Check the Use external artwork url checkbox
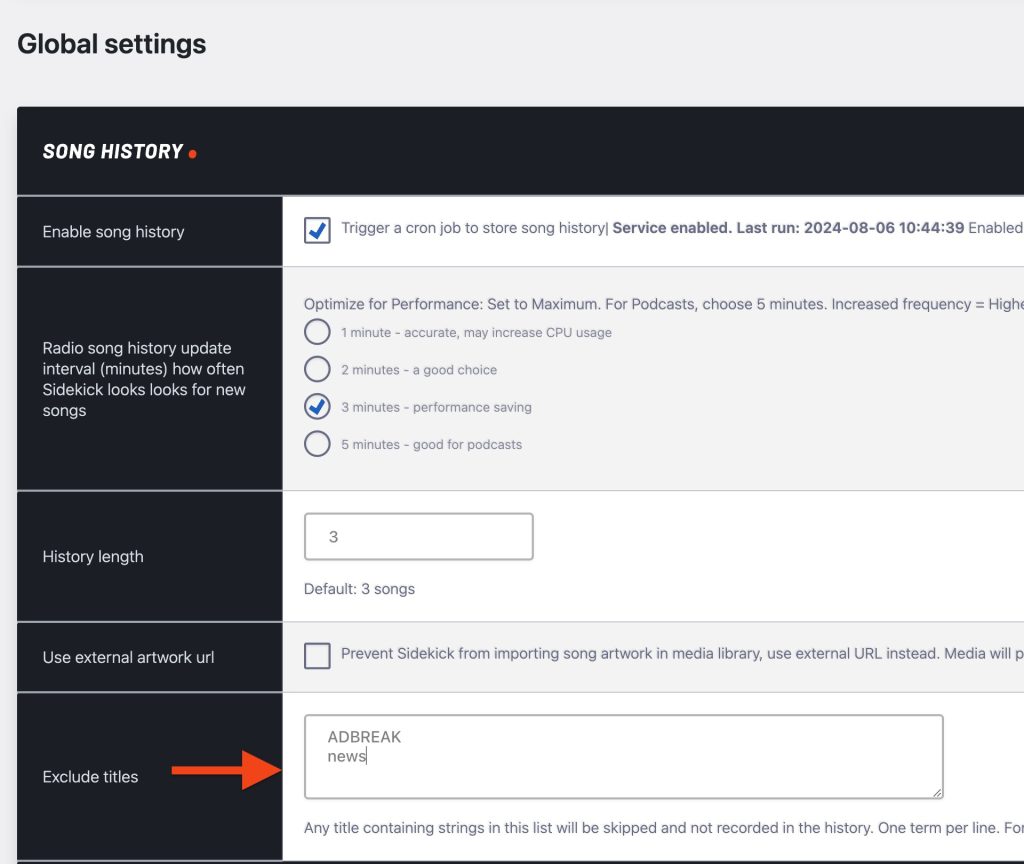The height and width of the screenshot is (864, 1024). (x=317, y=656)
